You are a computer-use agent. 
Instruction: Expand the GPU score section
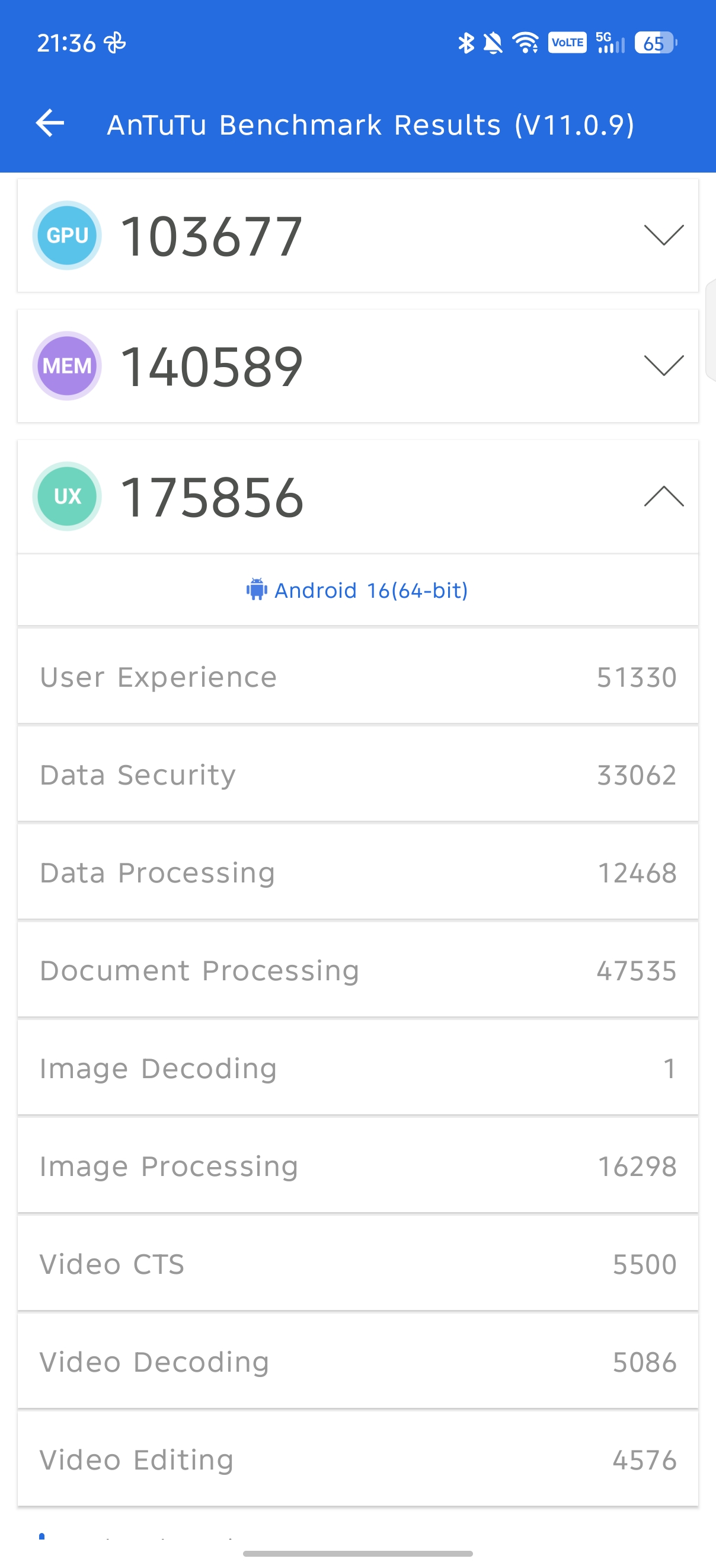(x=664, y=235)
